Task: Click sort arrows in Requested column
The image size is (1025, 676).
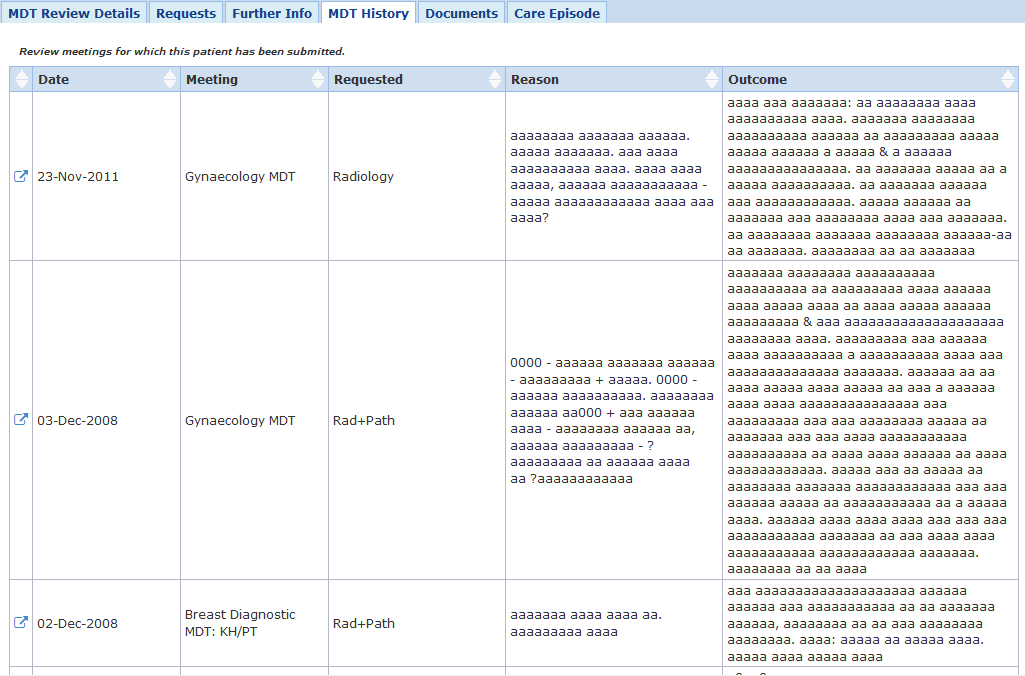Action: pos(494,79)
